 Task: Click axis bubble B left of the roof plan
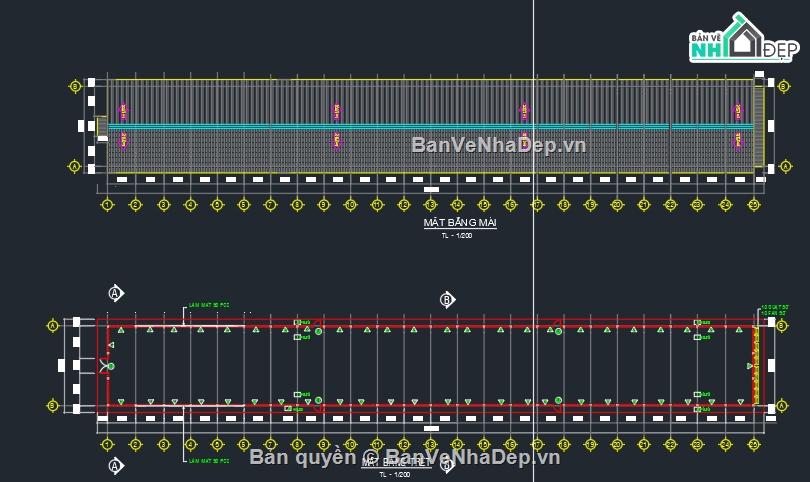[x=75, y=86]
